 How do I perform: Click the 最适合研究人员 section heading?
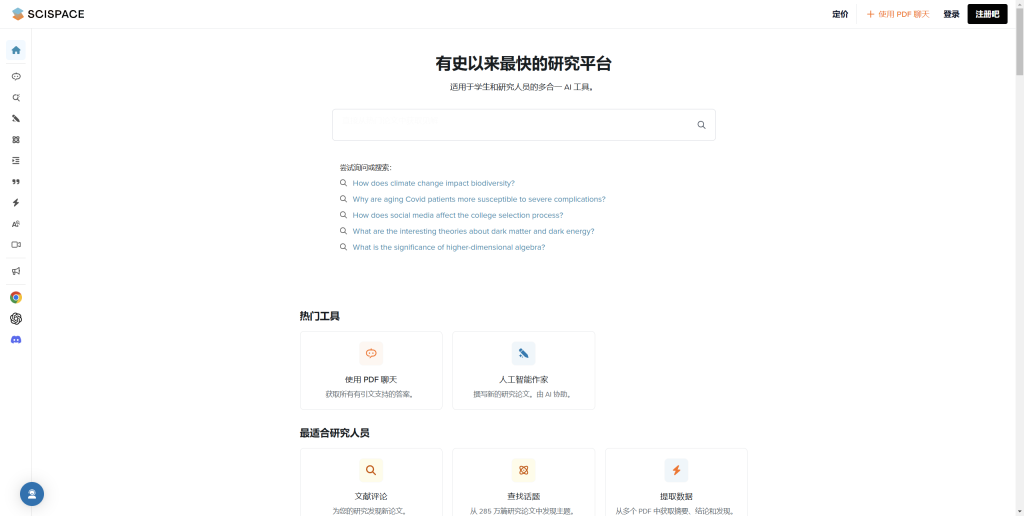point(334,433)
